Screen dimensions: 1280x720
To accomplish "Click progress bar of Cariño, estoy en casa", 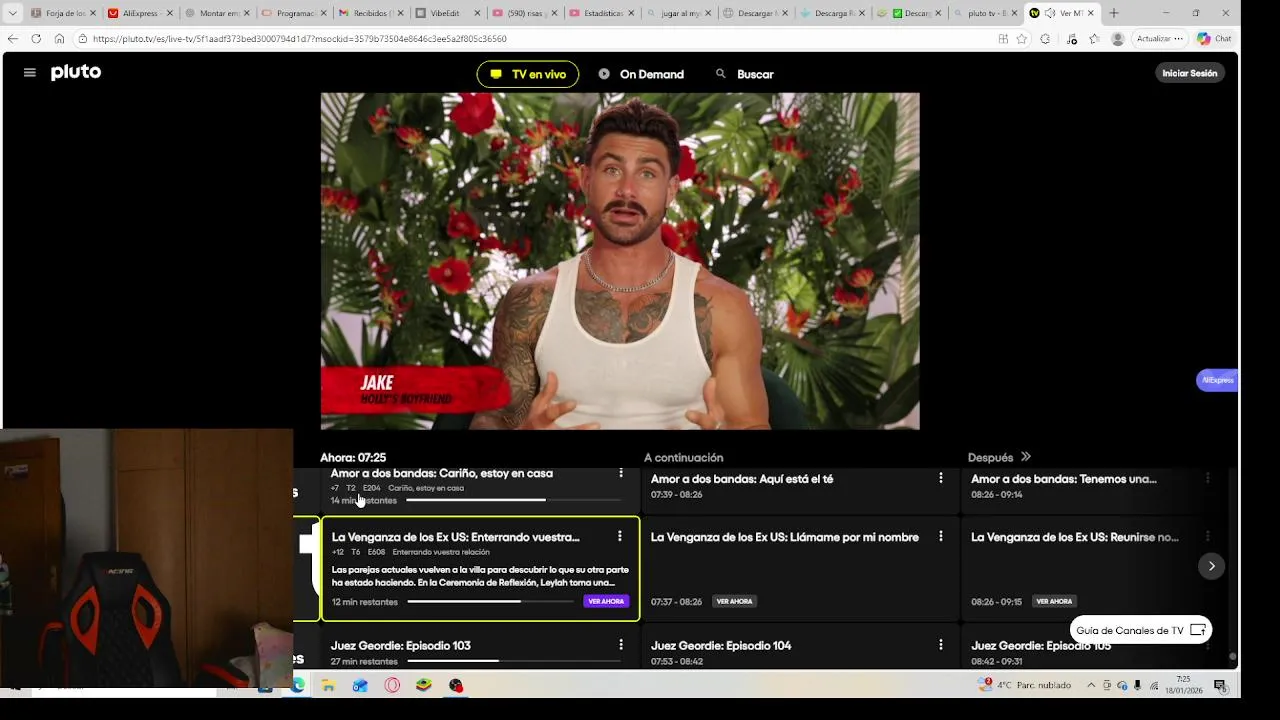I will pos(512,500).
